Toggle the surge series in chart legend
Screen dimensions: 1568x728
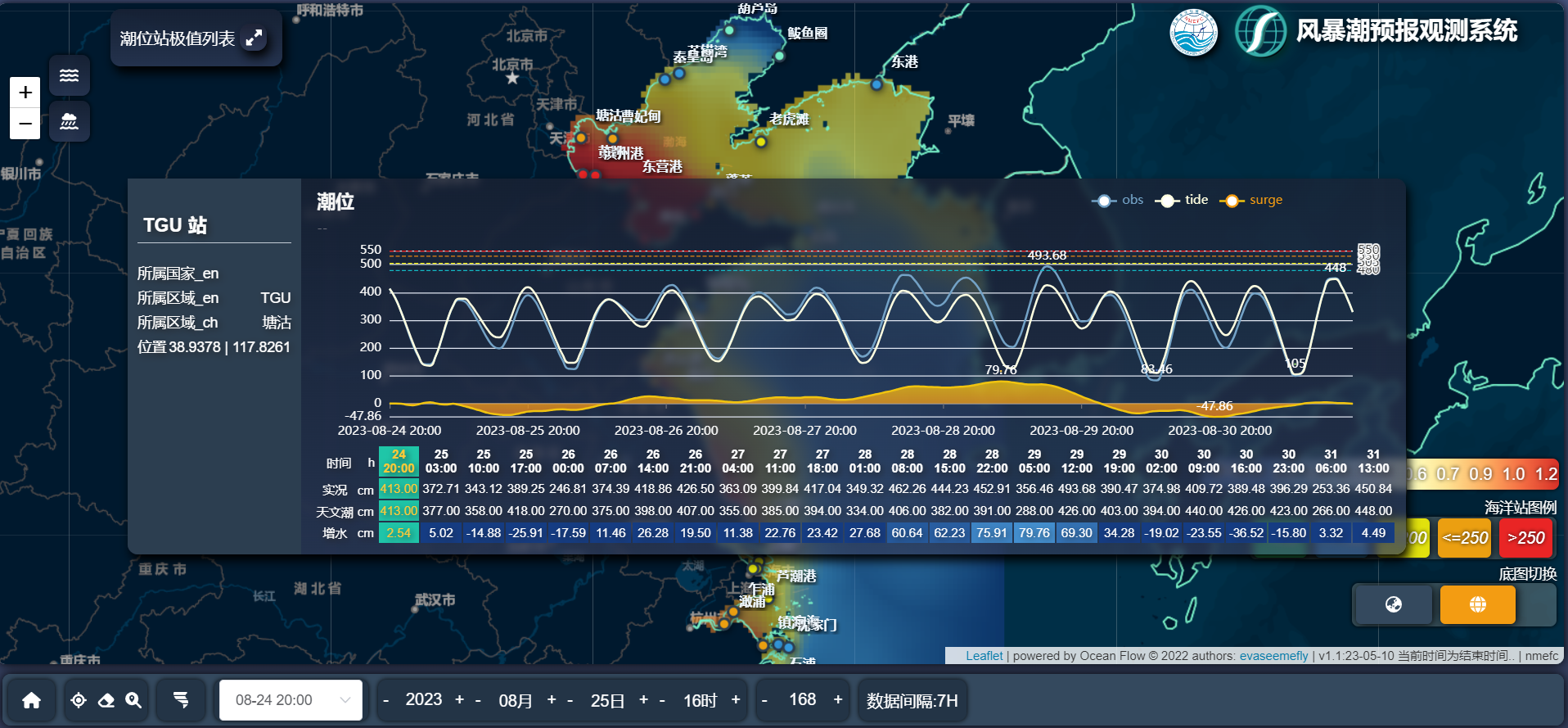[1251, 200]
